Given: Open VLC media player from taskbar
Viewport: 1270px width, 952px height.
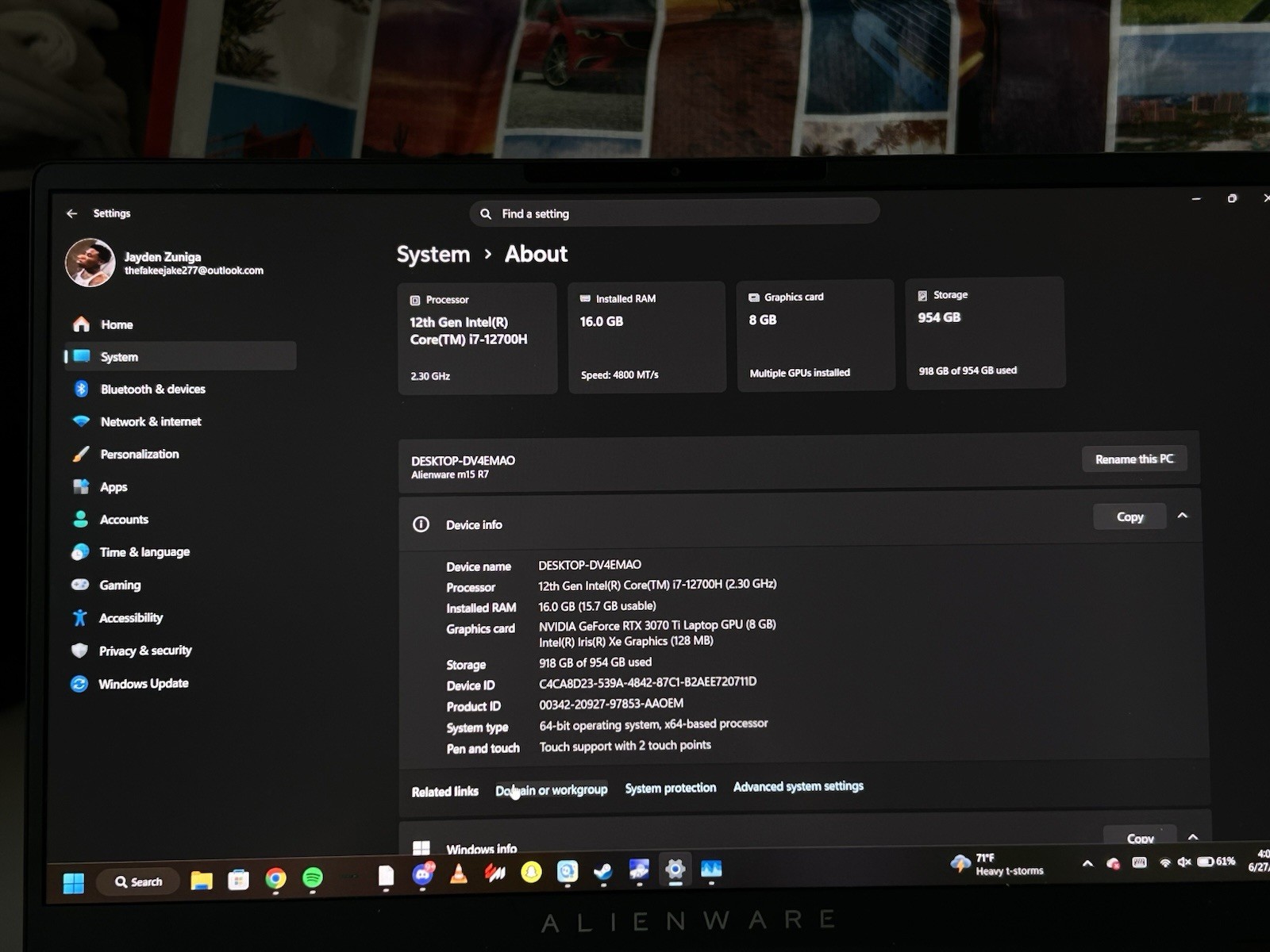Looking at the screenshot, I should pyautogui.click(x=458, y=874).
